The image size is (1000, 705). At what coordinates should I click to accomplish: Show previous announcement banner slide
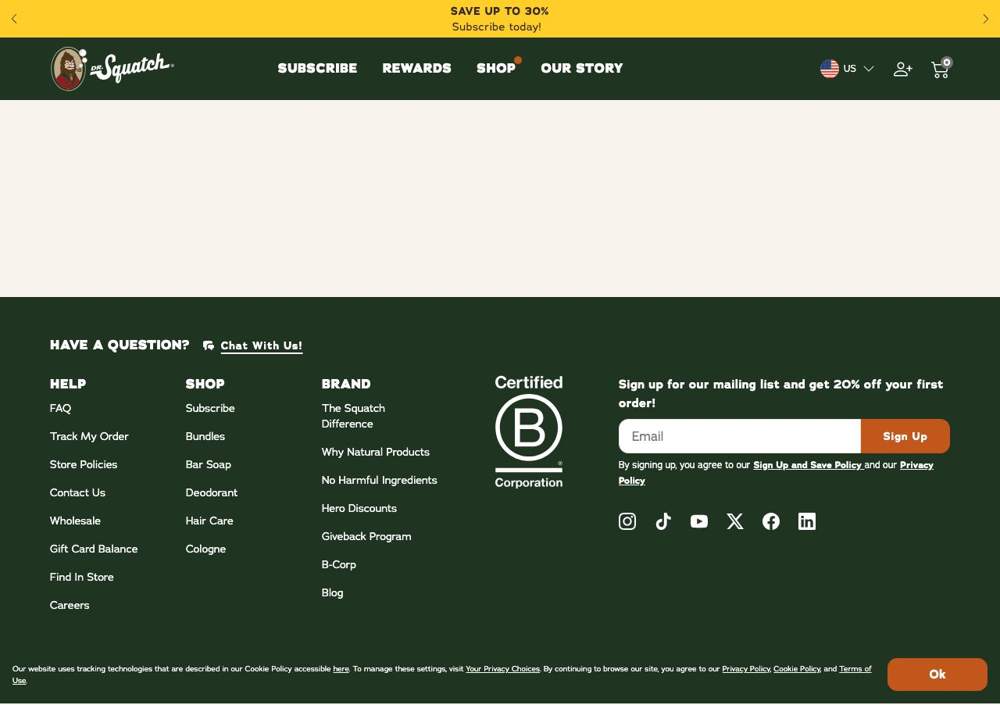click(14, 19)
